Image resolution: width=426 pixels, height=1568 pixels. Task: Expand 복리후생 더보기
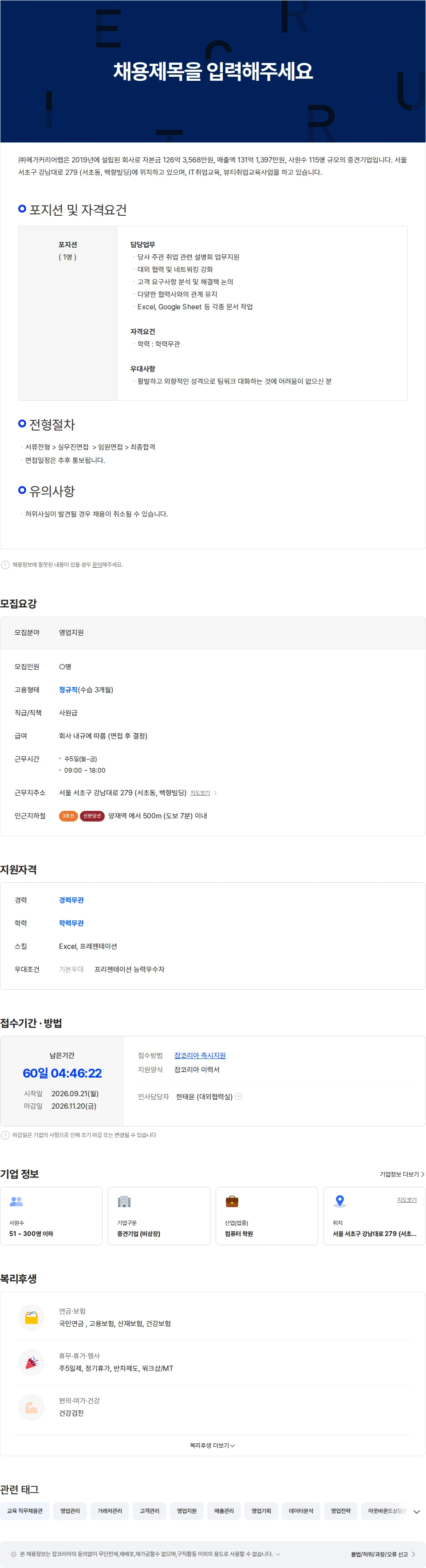tap(213, 1445)
